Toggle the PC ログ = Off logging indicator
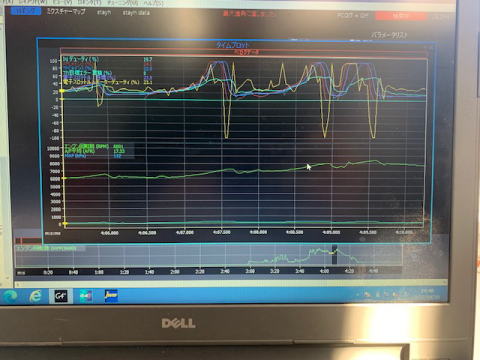Image resolution: width=480 pixels, height=360 pixels. click(352, 15)
